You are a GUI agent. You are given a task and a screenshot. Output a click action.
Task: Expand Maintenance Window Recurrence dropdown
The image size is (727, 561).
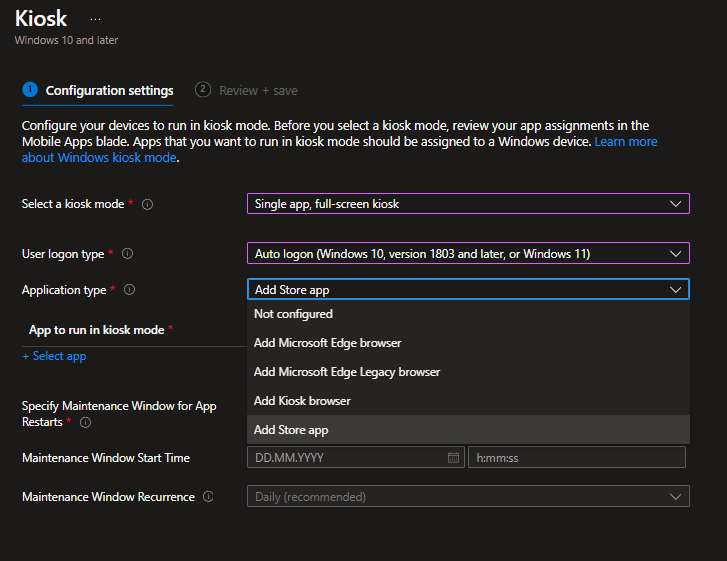click(x=468, y=497)
